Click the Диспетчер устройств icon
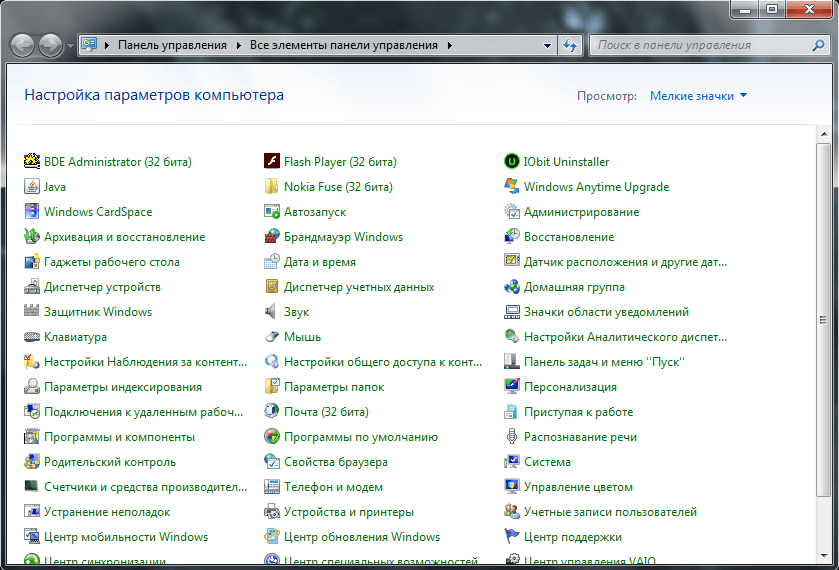839x570 pixels. tap(32, 287)
